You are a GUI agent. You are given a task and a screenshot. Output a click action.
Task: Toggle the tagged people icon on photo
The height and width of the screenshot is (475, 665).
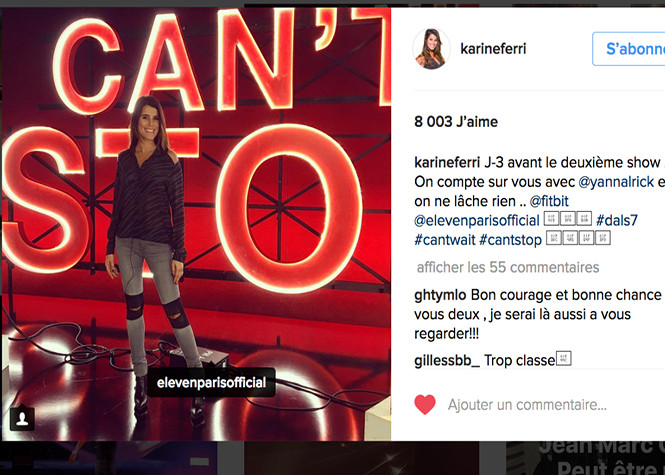22,419
